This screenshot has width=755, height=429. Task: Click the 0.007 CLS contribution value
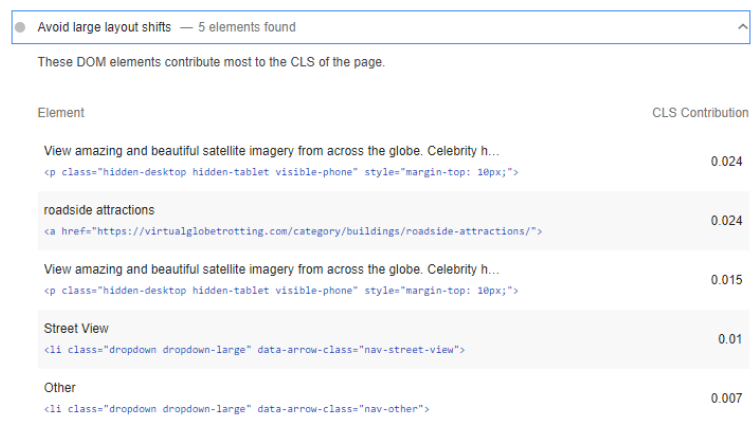(725, 398)
